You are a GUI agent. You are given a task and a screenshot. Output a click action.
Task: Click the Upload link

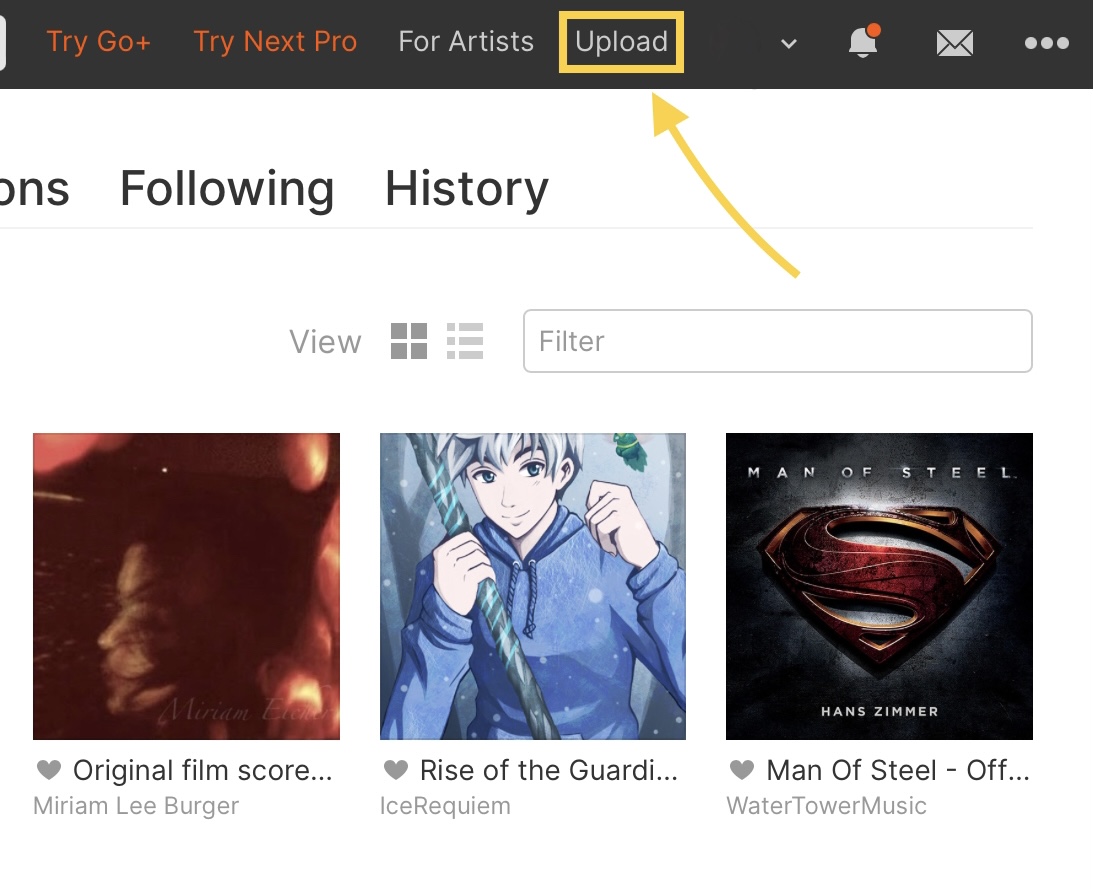click(x=621, y=42)
